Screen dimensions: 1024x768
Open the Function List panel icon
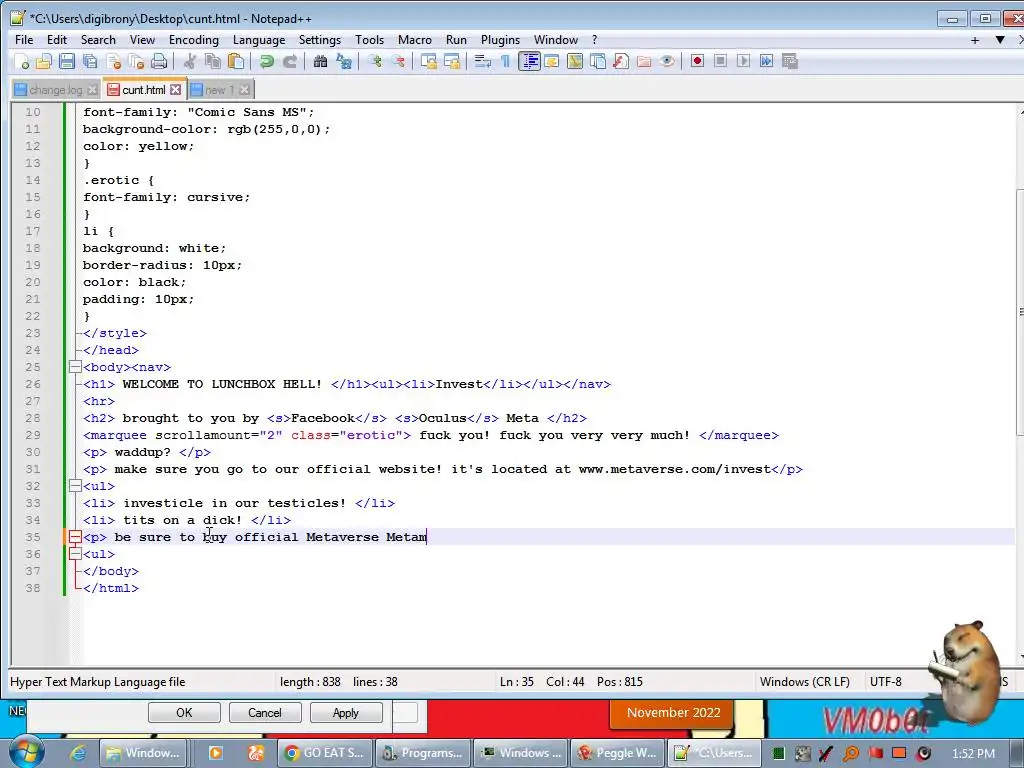(x=620, y=61)
